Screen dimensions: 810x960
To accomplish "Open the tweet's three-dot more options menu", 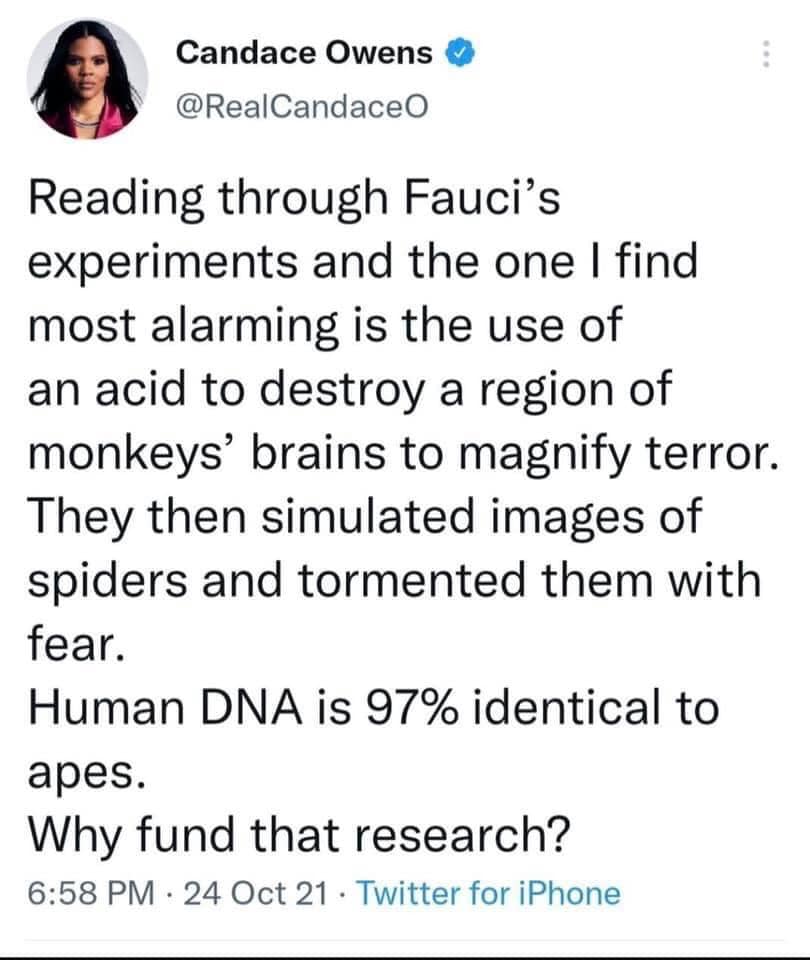I will pos(766,53).
